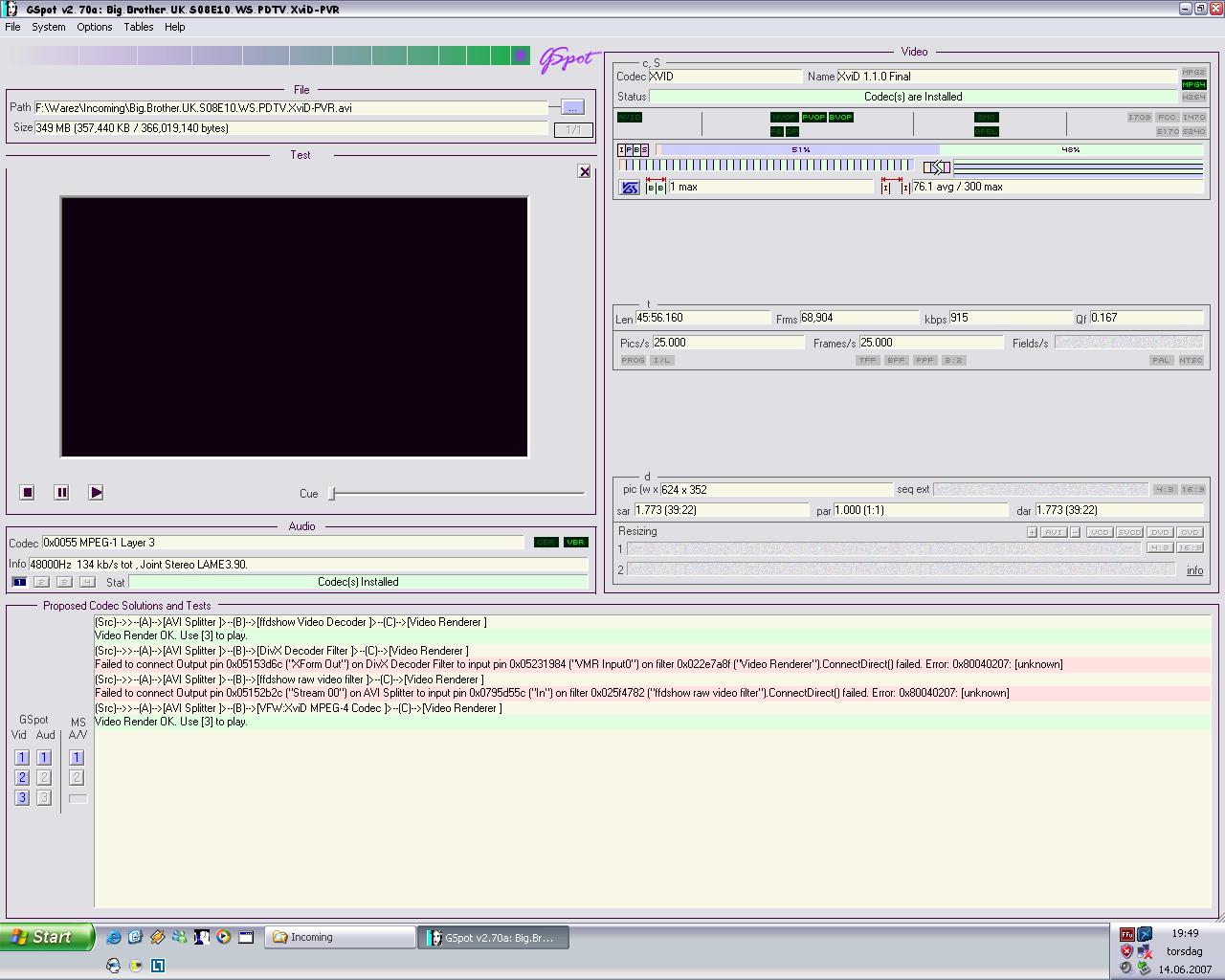1225x980 pixels.
Task: Click the blue frame analysis icon
Action: coord(629,188)
